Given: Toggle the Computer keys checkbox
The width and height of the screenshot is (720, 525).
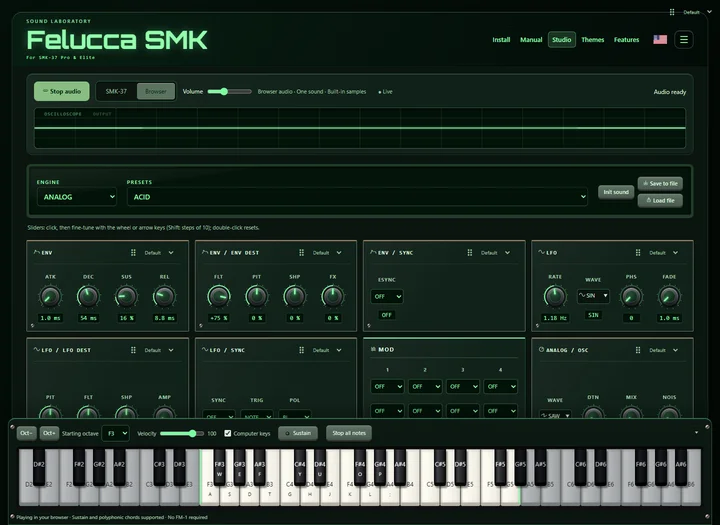Looking at the screenshot, I should [227, 433].
